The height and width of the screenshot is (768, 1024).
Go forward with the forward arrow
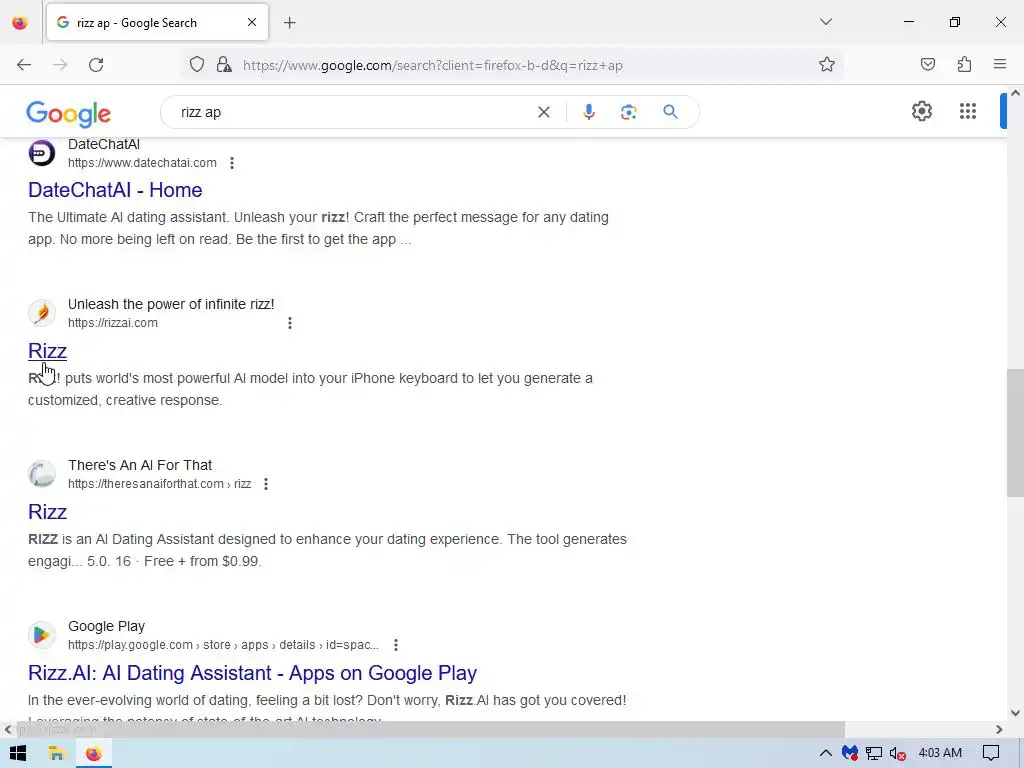(x=60, y=65)
